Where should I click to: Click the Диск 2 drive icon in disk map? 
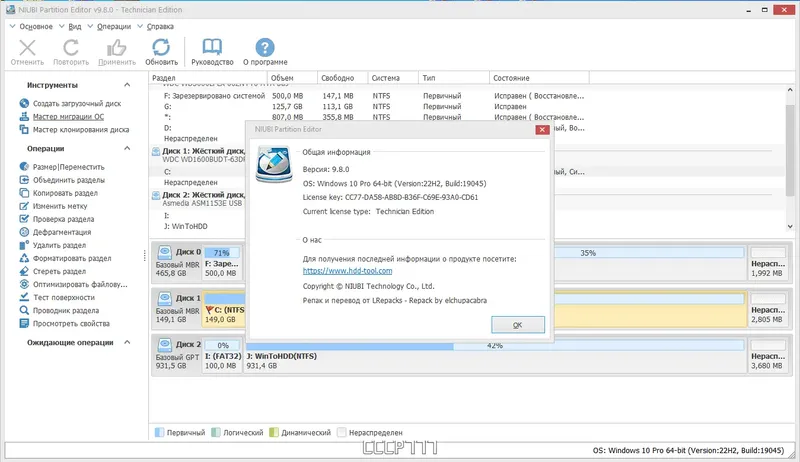tap(164, 345)
